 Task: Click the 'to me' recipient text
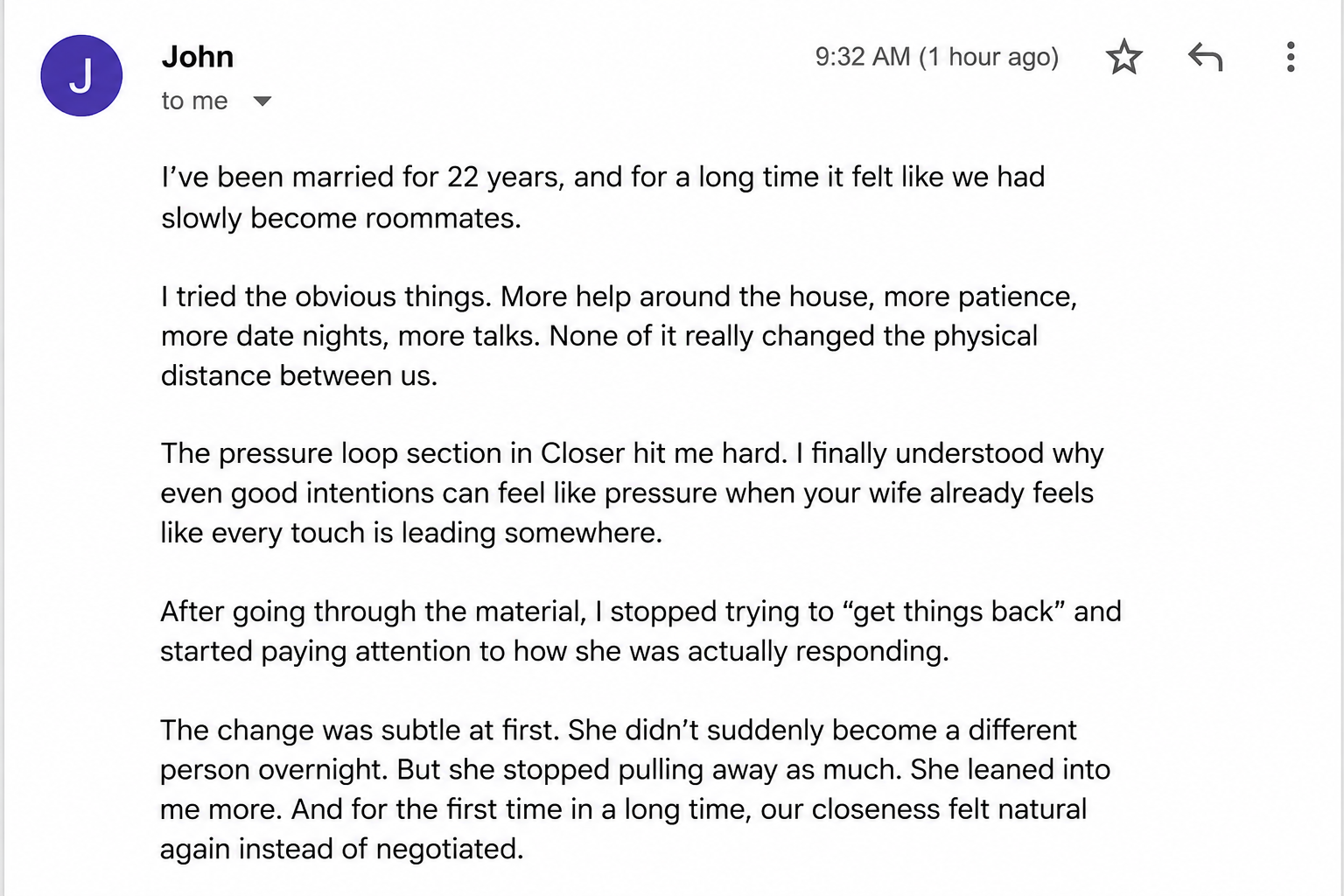tap(194, 101)
